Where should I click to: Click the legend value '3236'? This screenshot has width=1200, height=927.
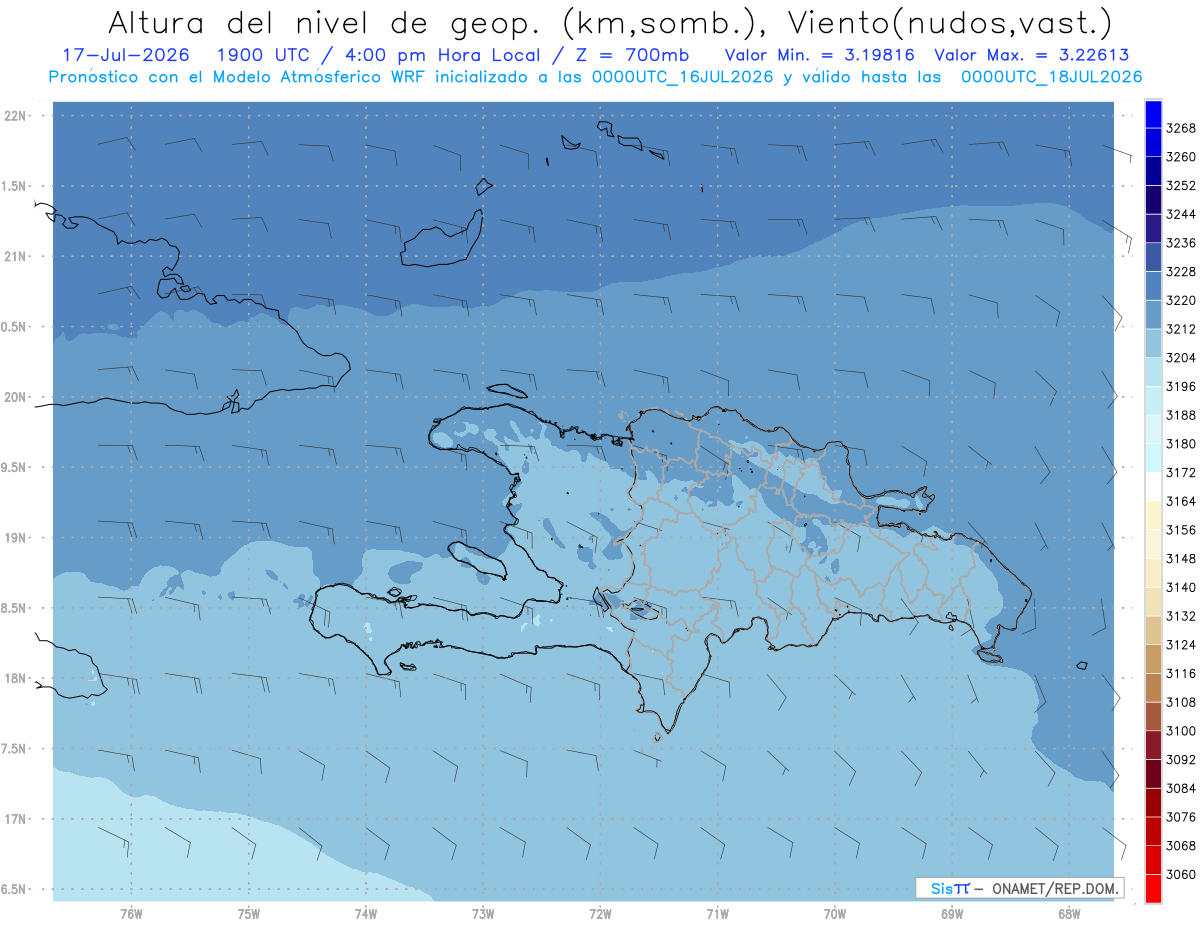coord(1181,243)
